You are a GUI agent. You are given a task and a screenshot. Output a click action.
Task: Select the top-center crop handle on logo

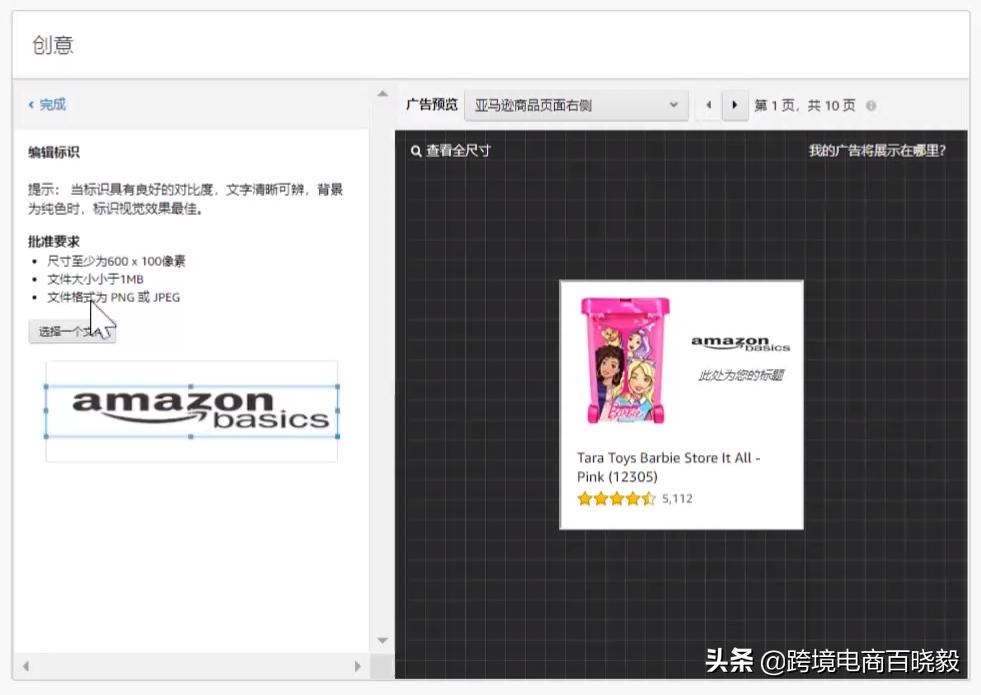[x=191, y=386]
